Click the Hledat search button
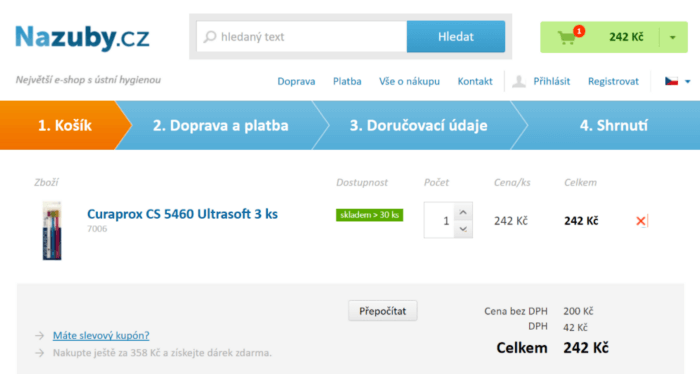This screenshot has height=374, width=700. coord(456,37)
